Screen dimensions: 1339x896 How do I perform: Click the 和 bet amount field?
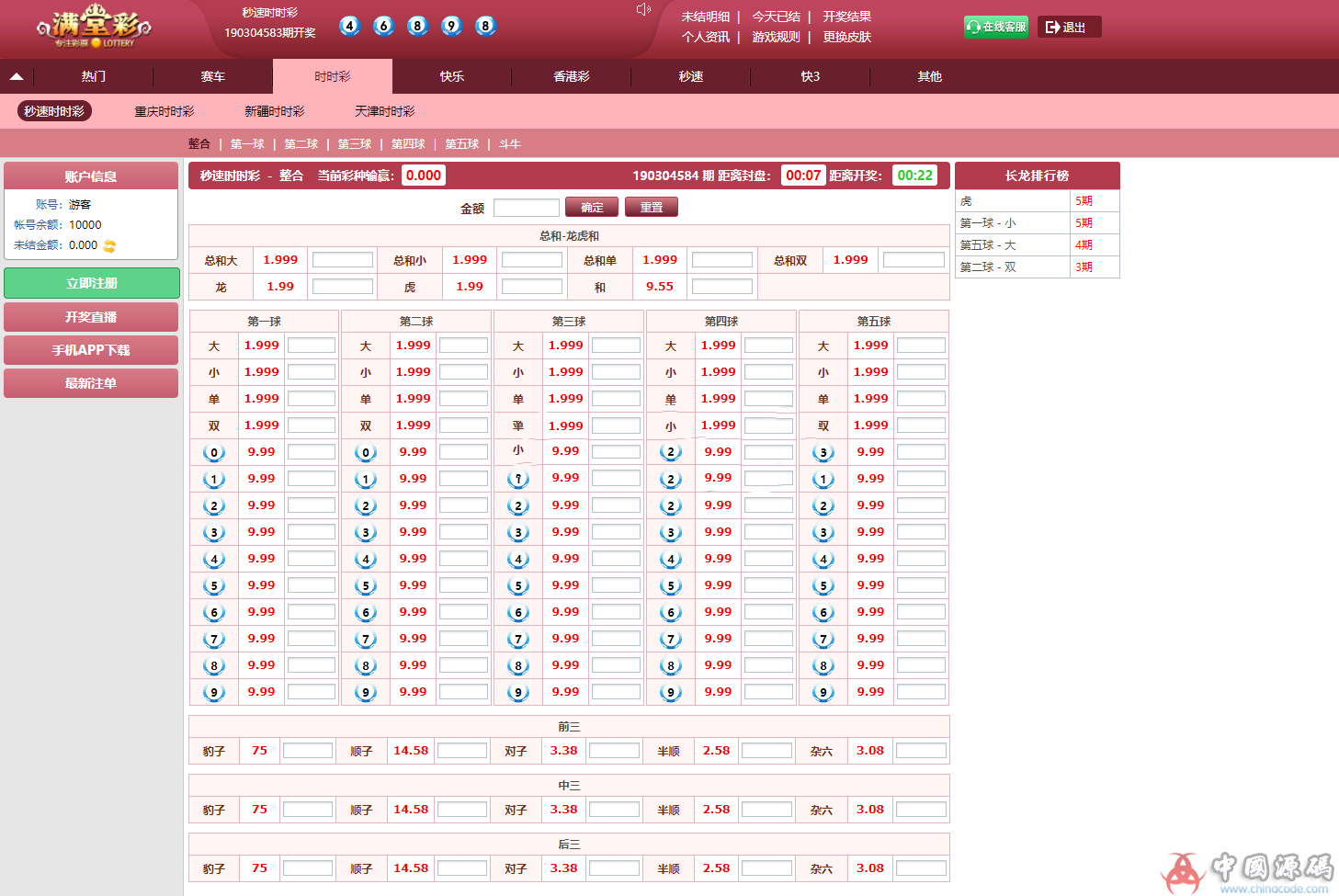(722, 287)
